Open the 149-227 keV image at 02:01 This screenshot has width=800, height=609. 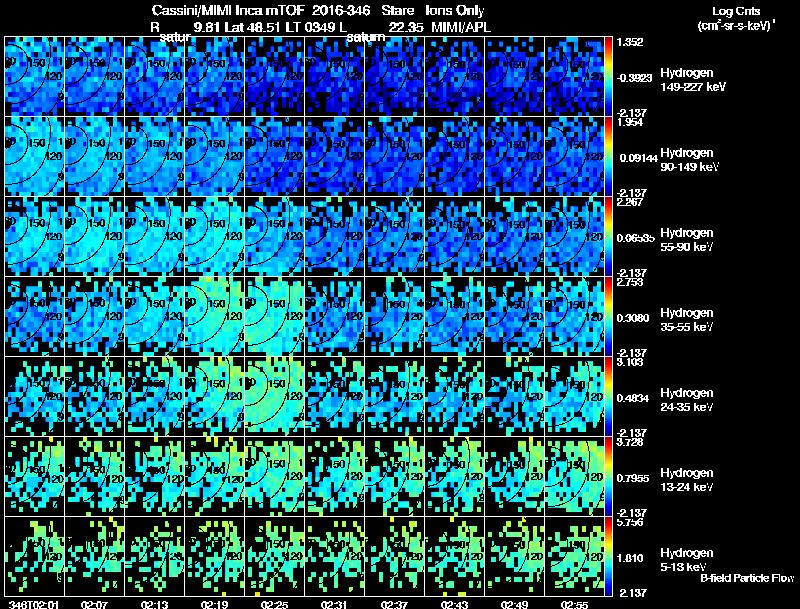click(34, 77)
